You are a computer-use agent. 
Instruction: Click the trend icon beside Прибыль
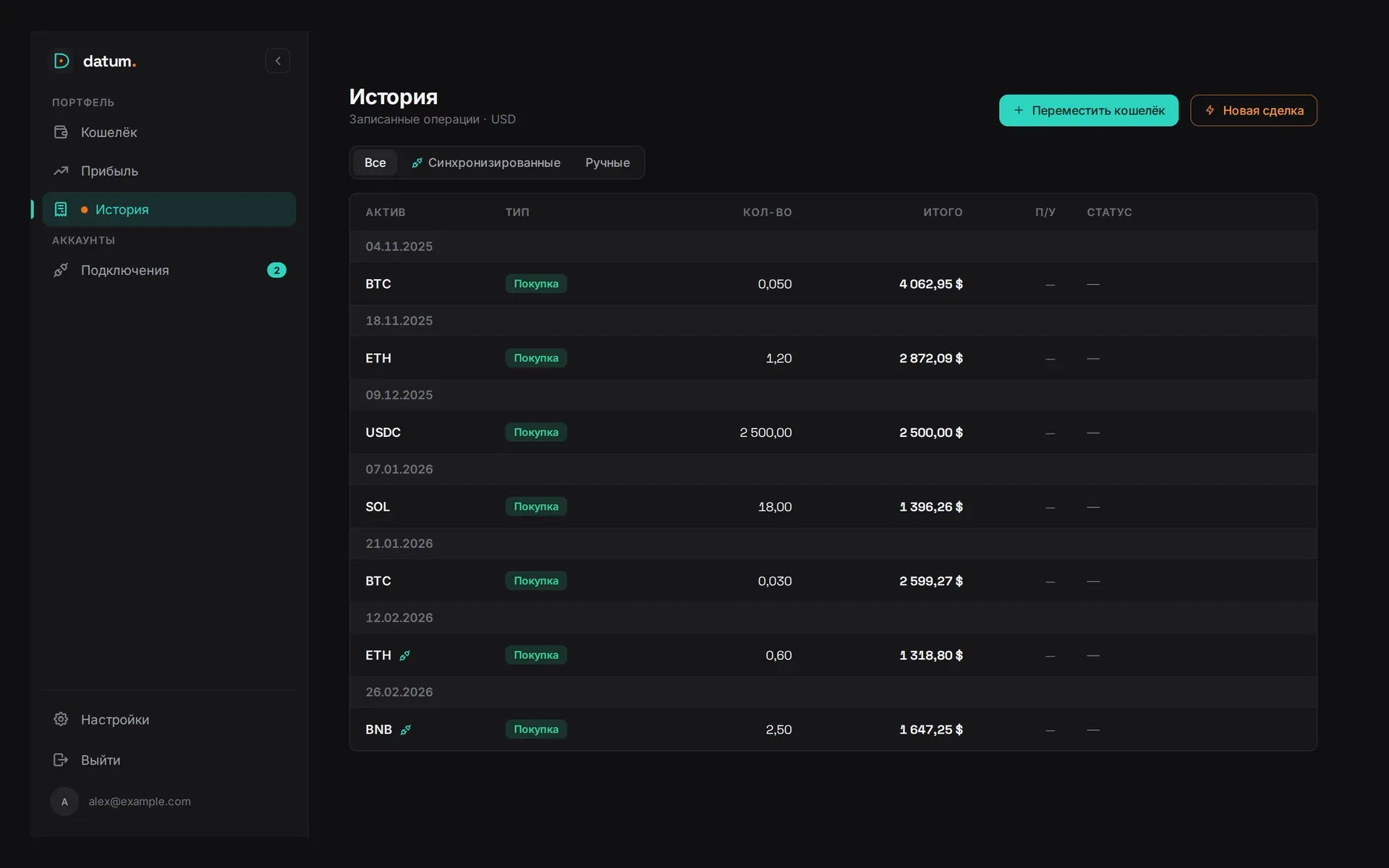[x=61, y=171]
